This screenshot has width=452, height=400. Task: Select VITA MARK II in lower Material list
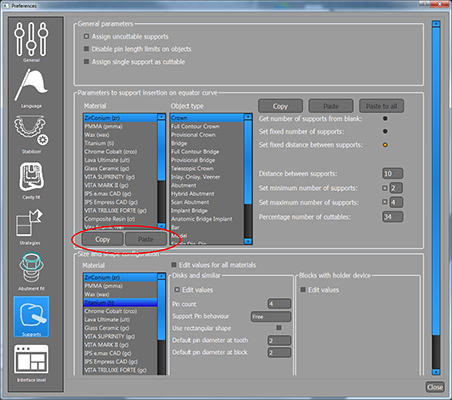point(120,345)
